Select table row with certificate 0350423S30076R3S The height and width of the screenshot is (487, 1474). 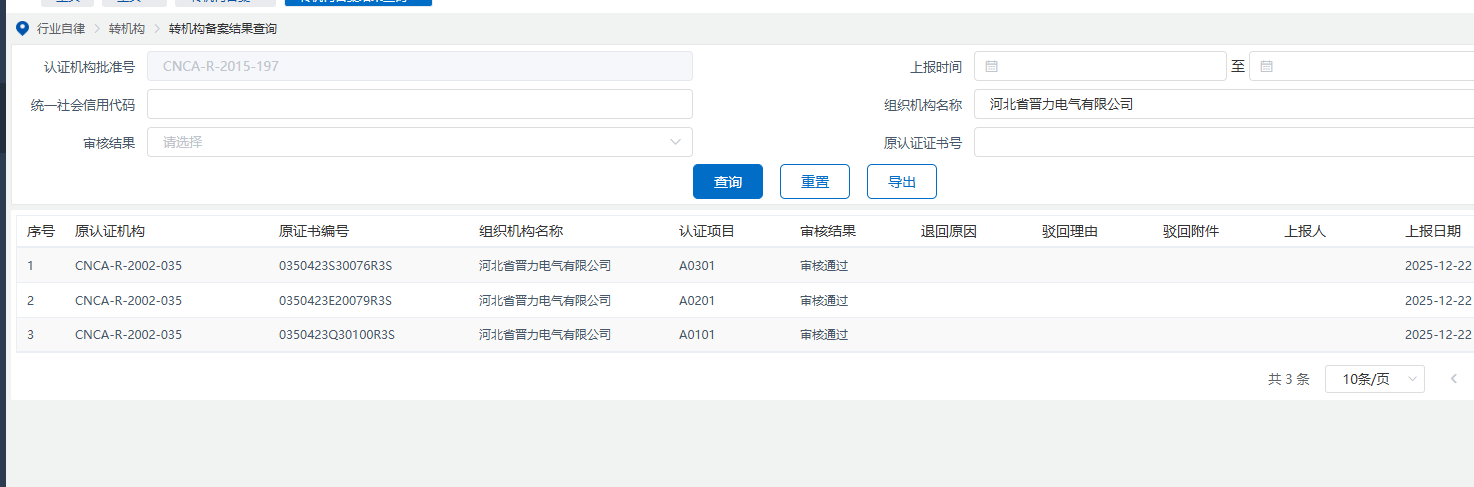click(336, 266)
